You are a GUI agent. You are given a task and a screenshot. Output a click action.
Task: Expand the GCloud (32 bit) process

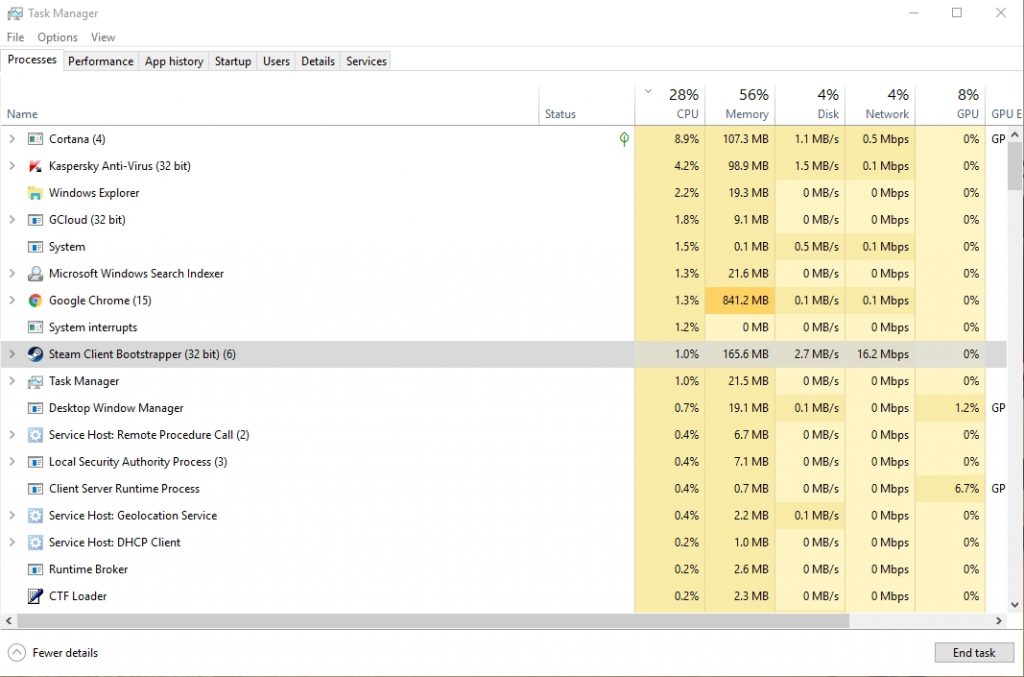point(12,219)
